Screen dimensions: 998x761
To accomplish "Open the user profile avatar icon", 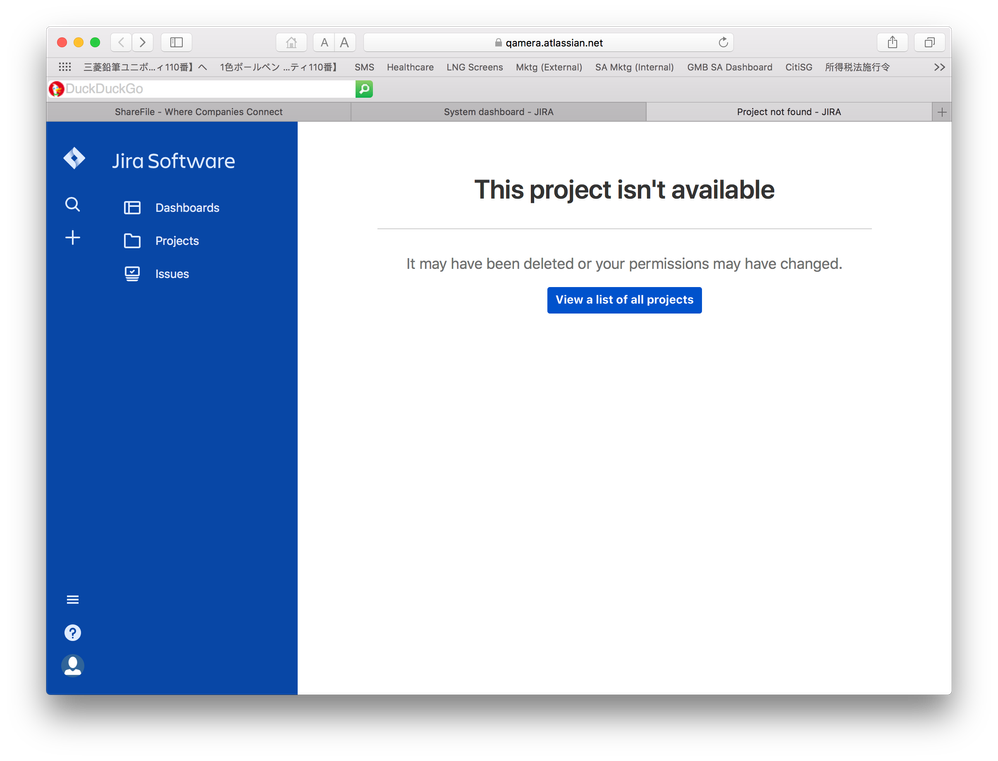I will pyautogui.click(x=73, y=666).
